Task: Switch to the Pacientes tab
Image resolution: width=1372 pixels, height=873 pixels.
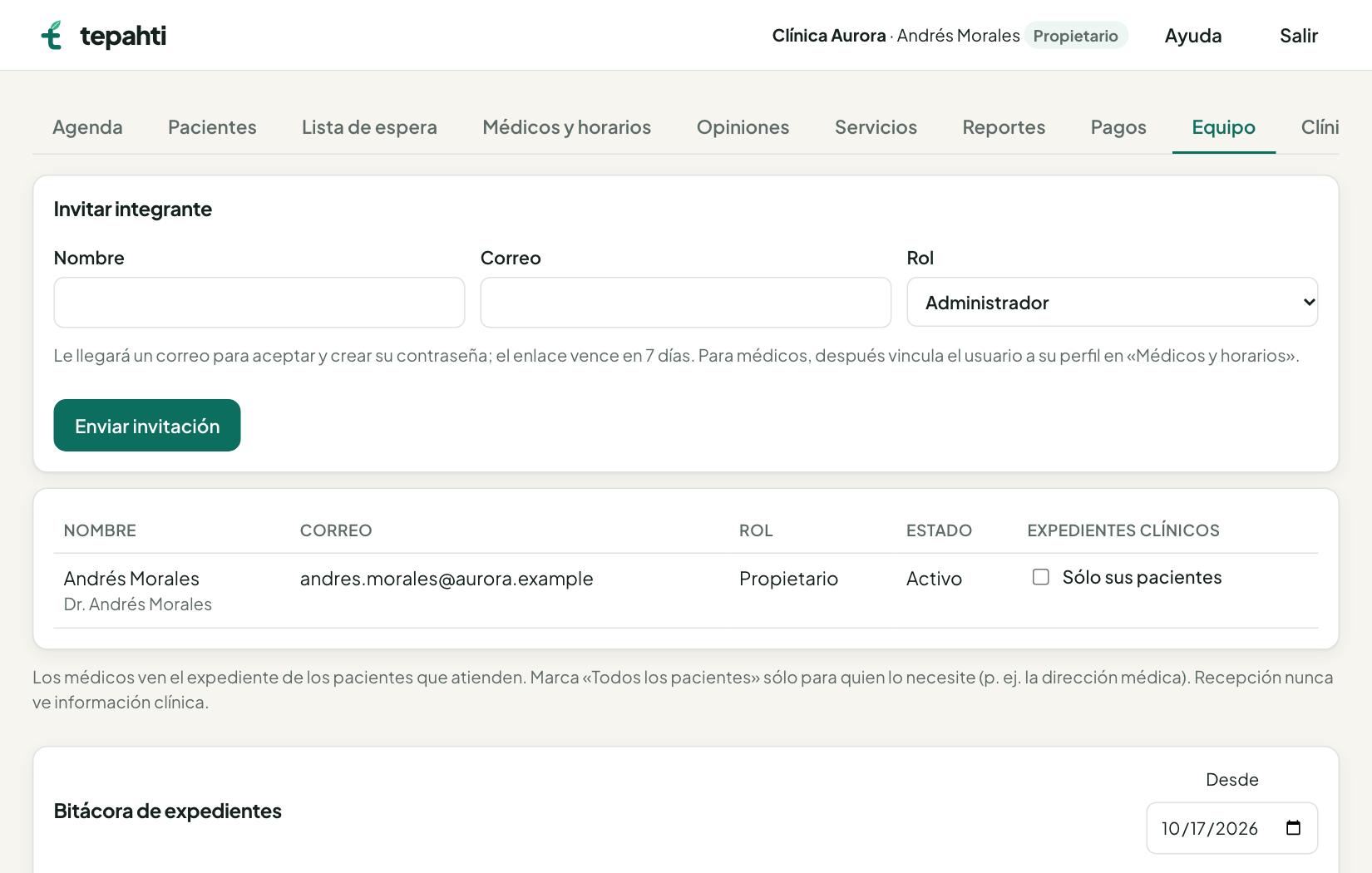Action: 212,127
